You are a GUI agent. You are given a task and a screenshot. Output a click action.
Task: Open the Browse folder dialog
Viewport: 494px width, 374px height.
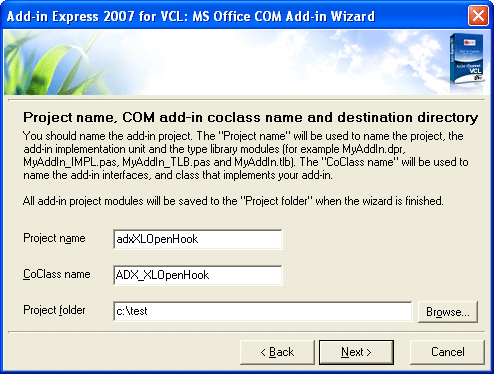point(448,312)
